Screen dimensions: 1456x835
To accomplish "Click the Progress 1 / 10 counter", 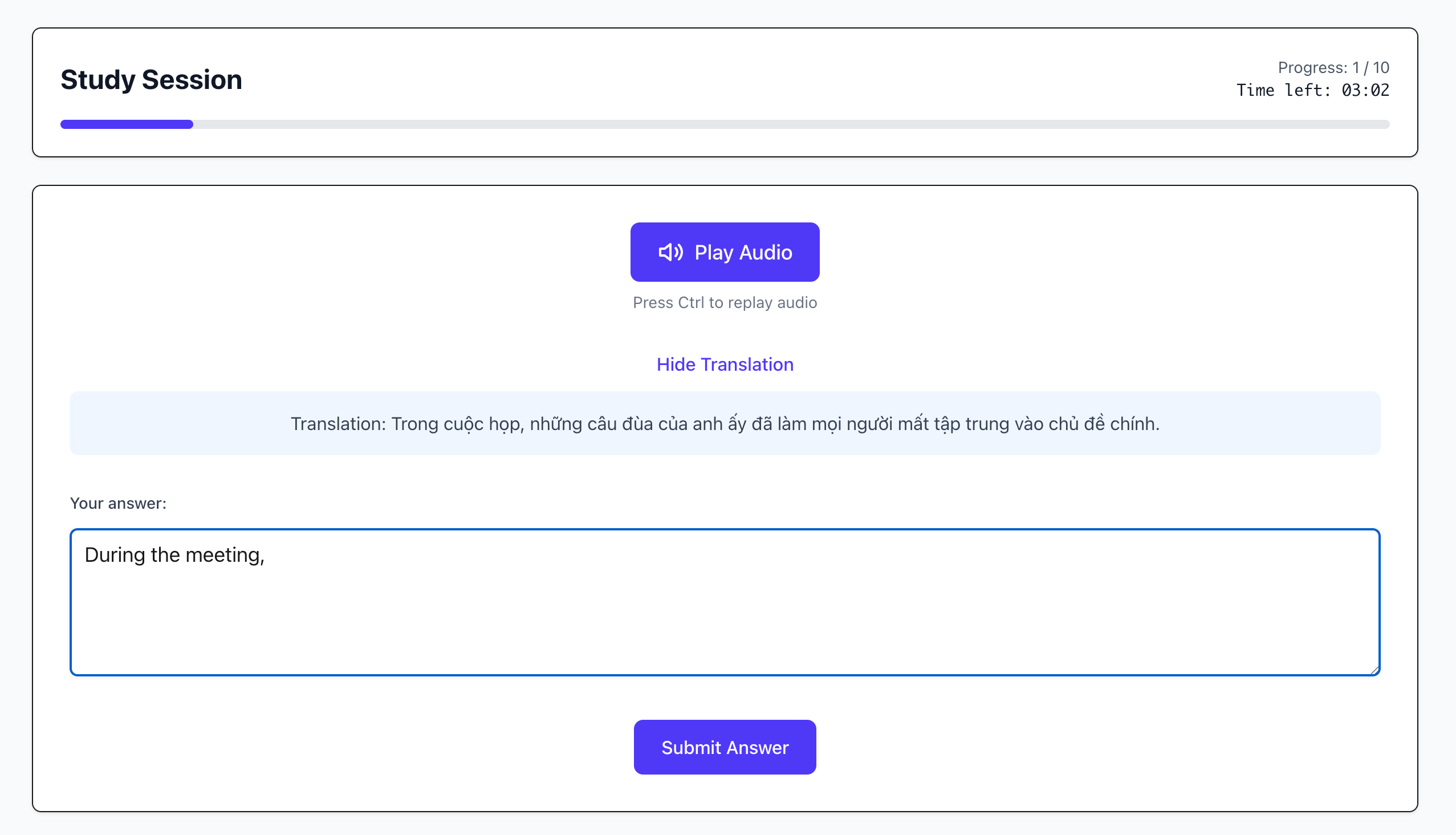I will [x=1333, y=68].
